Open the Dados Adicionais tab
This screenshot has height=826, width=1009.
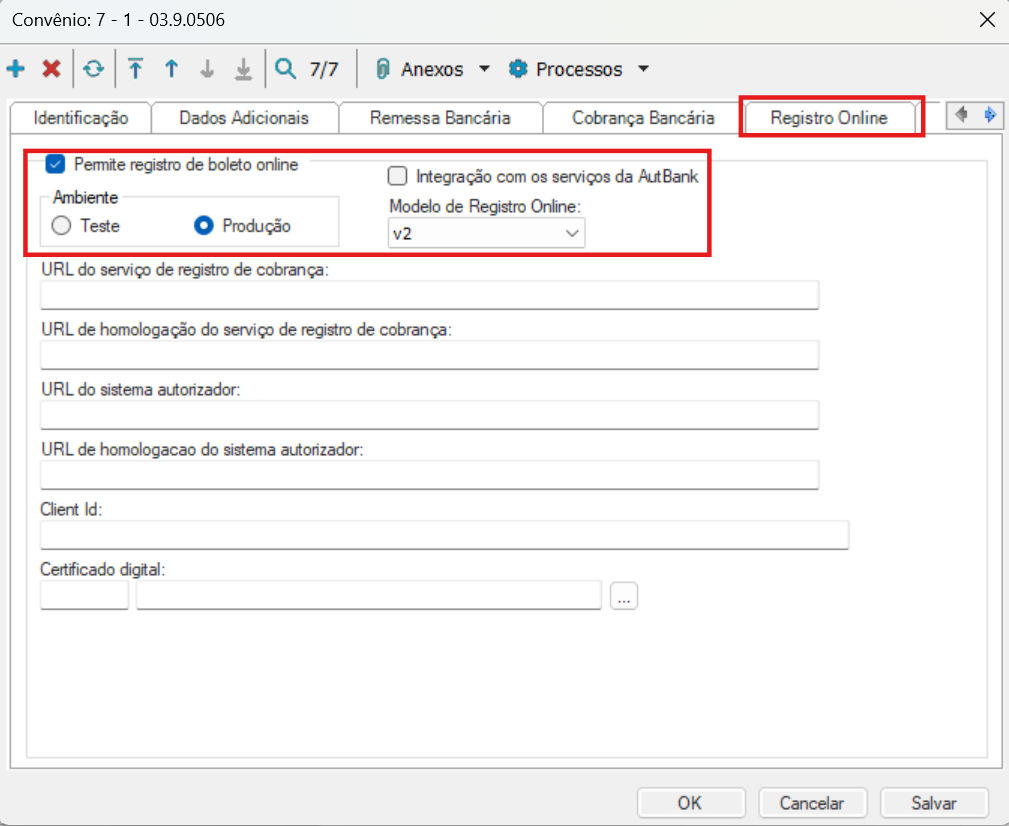(x=244, y=118)
